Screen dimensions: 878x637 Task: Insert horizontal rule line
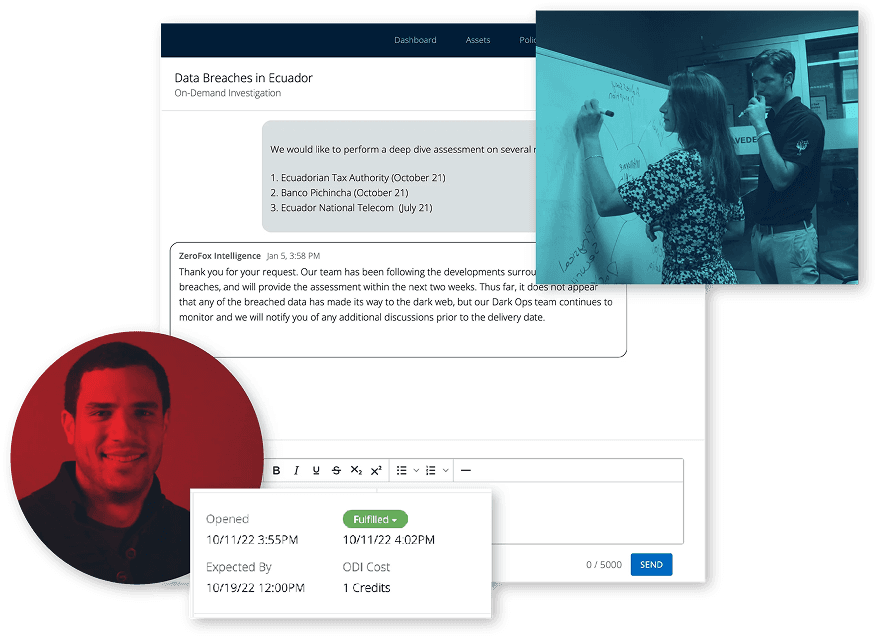coord(465,470)
